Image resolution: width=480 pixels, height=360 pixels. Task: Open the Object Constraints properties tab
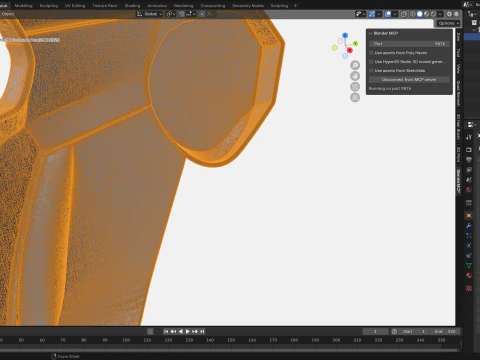(469, 255)
